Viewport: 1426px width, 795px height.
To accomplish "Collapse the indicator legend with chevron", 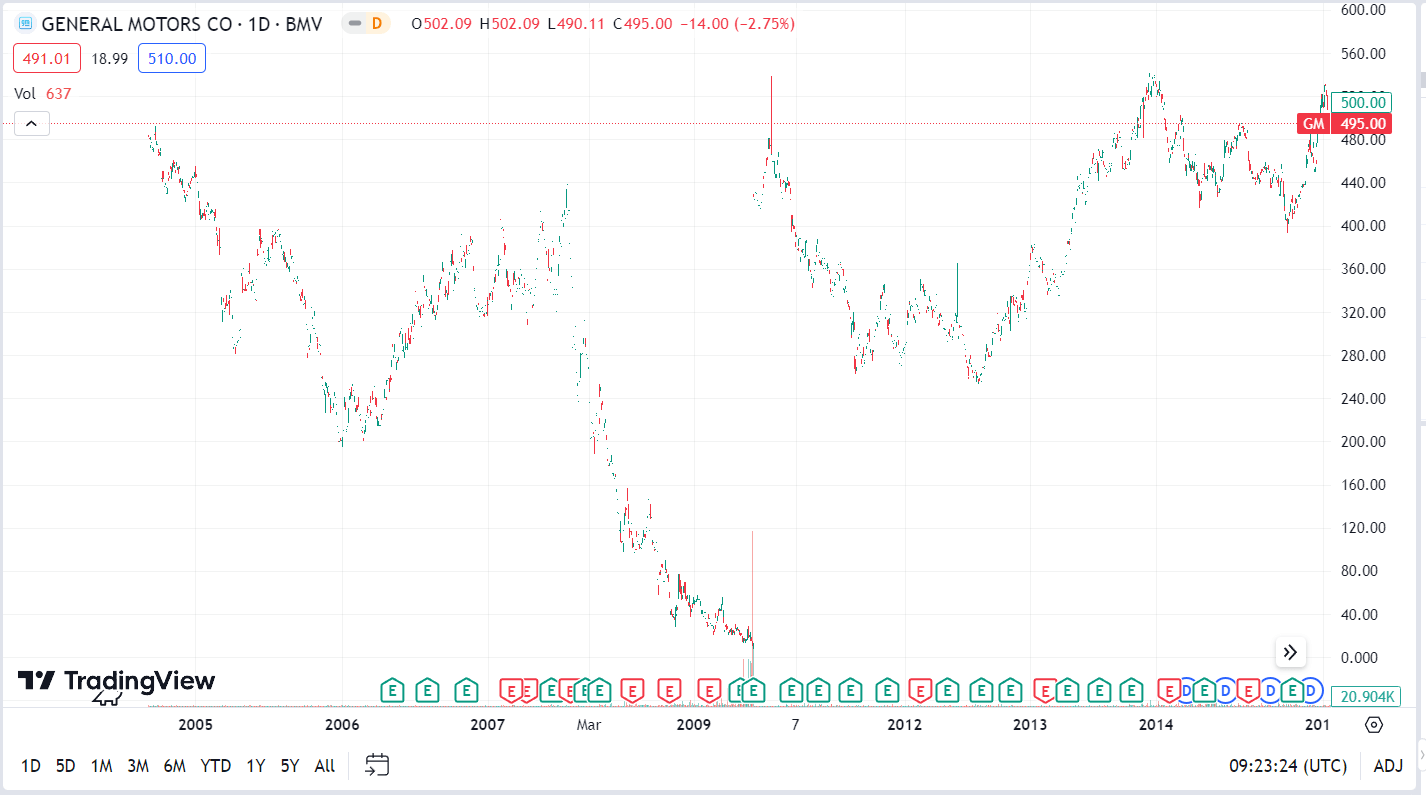I will [x=31, y=124].
